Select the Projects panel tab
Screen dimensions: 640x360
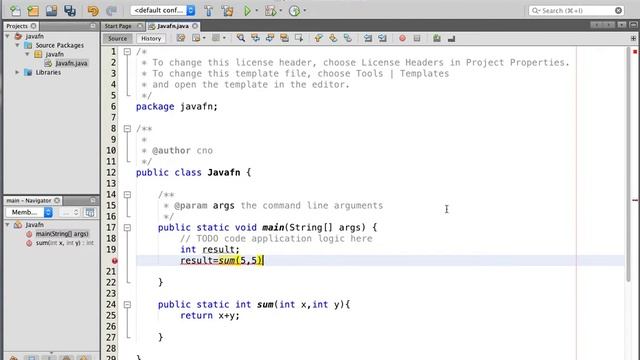click(17, 26)
